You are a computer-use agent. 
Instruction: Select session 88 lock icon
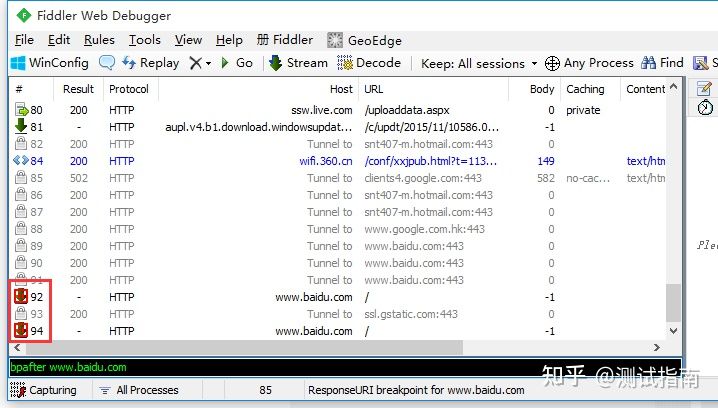[x=21, y=228]
